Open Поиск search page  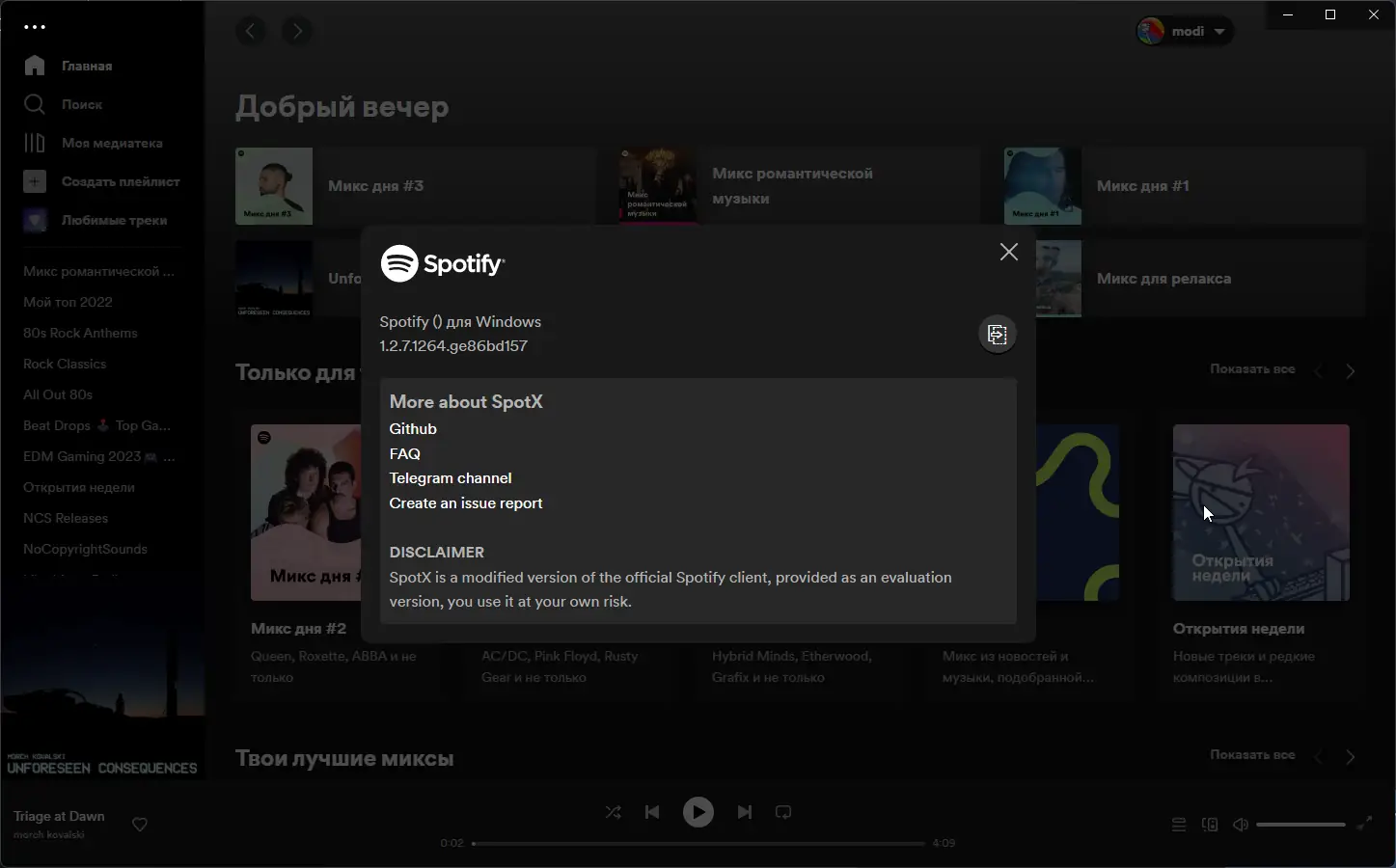(63, 104)
